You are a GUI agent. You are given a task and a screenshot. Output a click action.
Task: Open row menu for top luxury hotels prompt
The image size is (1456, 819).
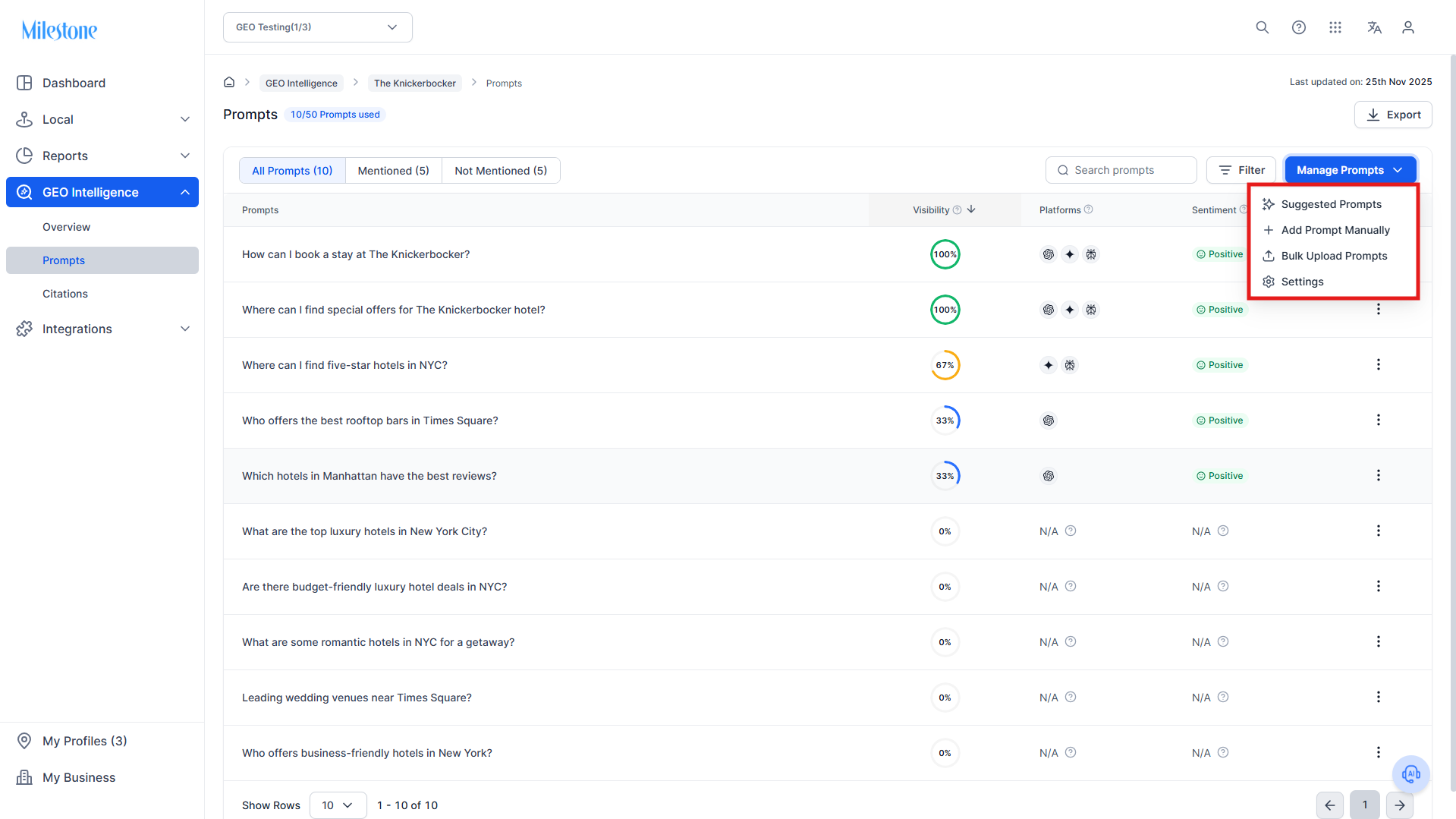pyautogui.click(x=1379, y=531)
